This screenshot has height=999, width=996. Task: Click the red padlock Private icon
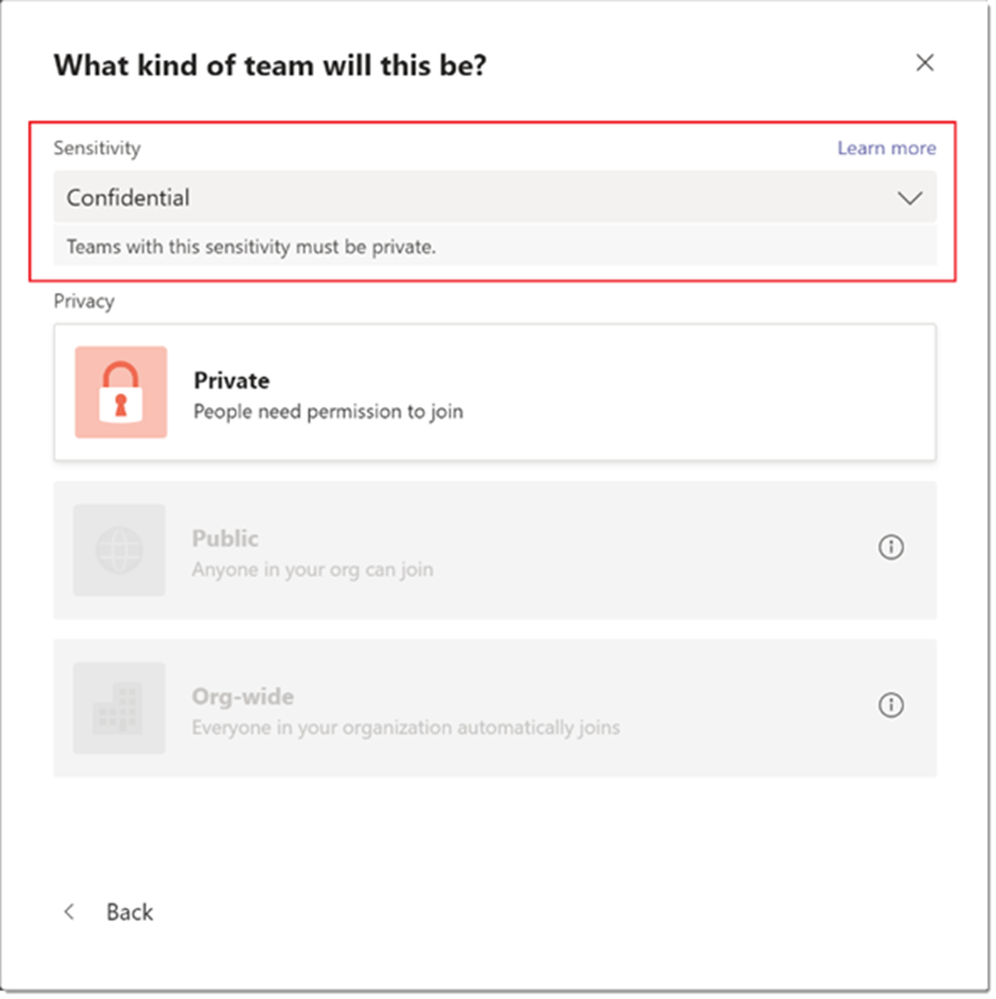point(121,393)
